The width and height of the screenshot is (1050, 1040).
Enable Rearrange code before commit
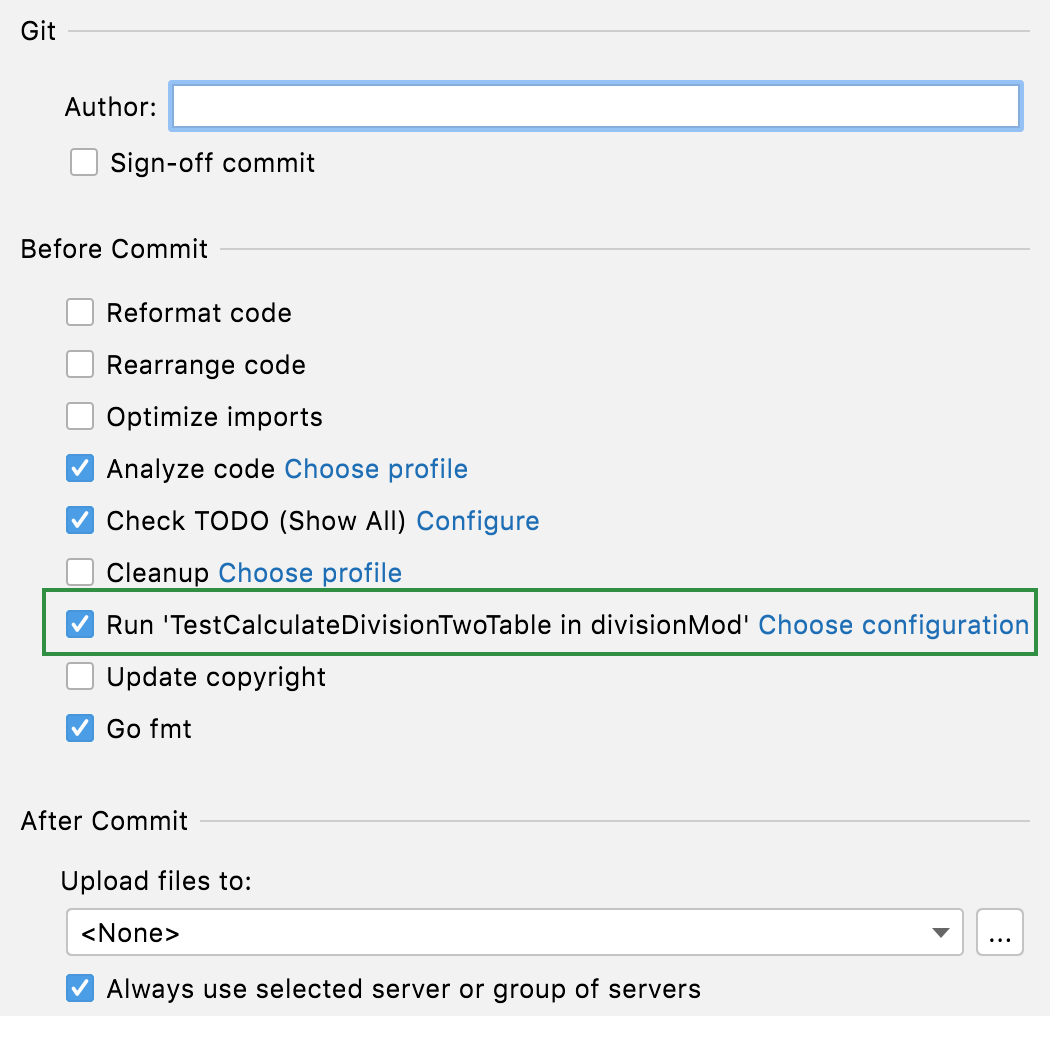pyautogui.click(x=80, y=364)
